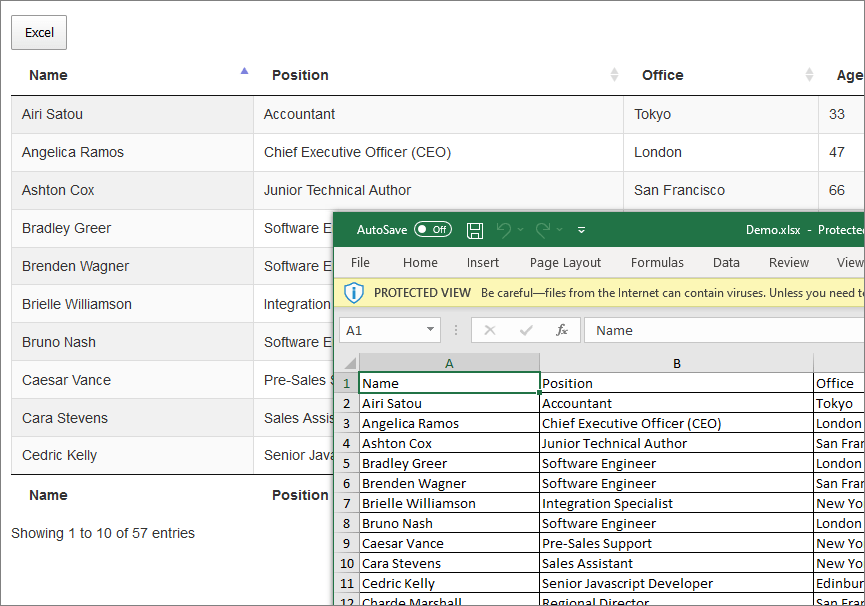Expand the Quick Access Toolbar customize chevron

(581, 230)
